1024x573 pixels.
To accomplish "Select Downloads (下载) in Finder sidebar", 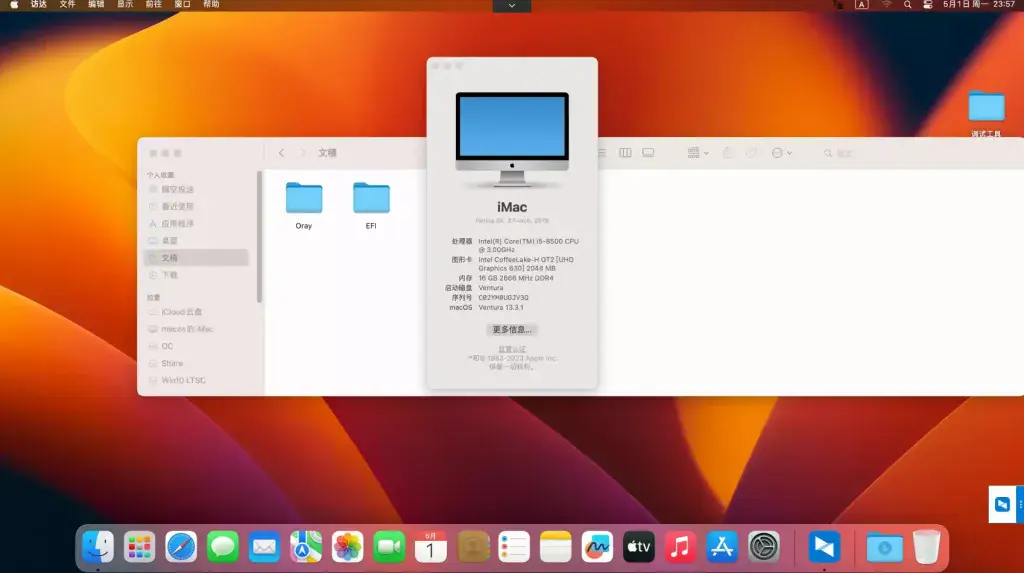I will point(196,275).
